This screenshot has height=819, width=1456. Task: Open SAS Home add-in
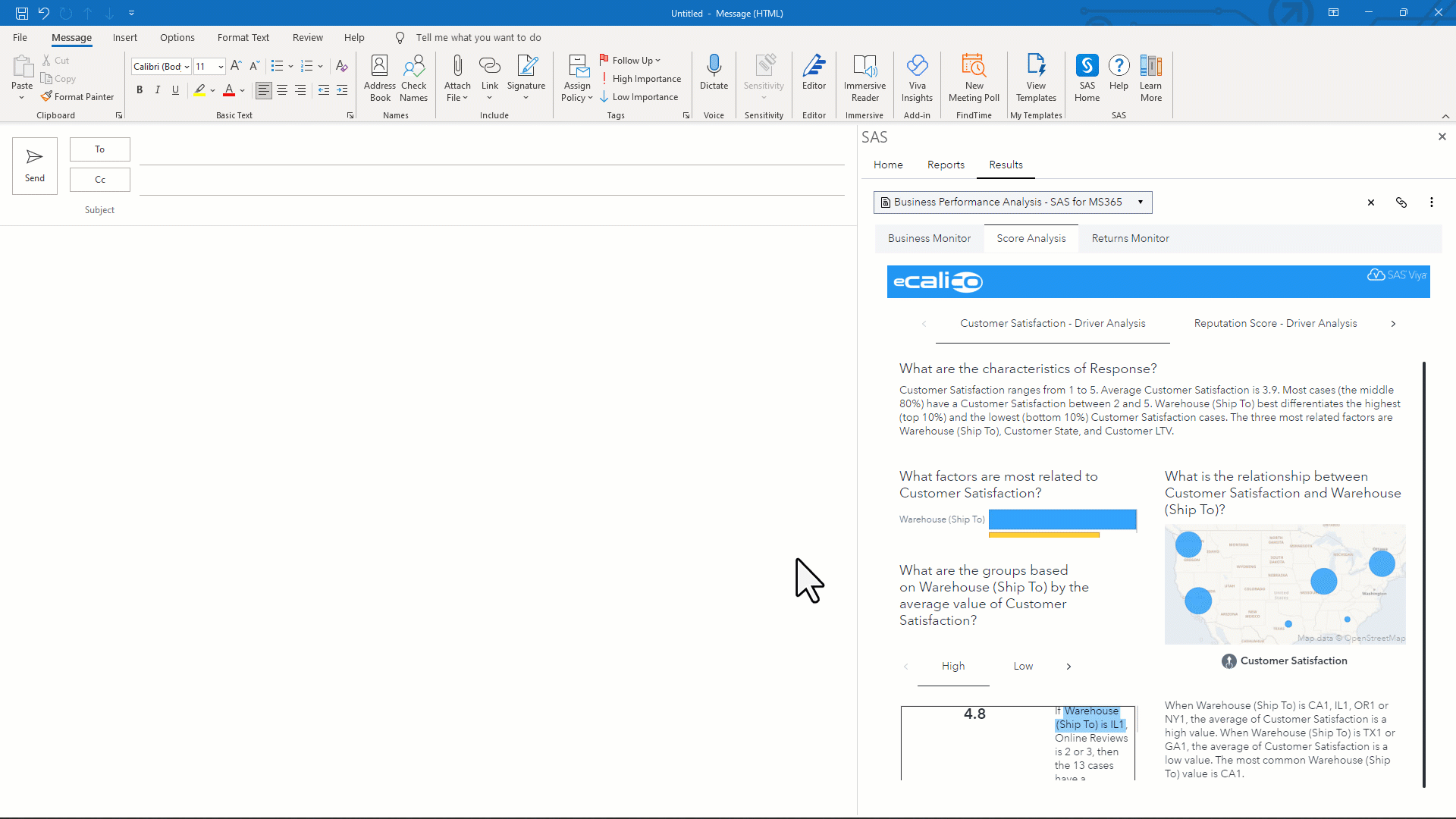click(1087, 77)
